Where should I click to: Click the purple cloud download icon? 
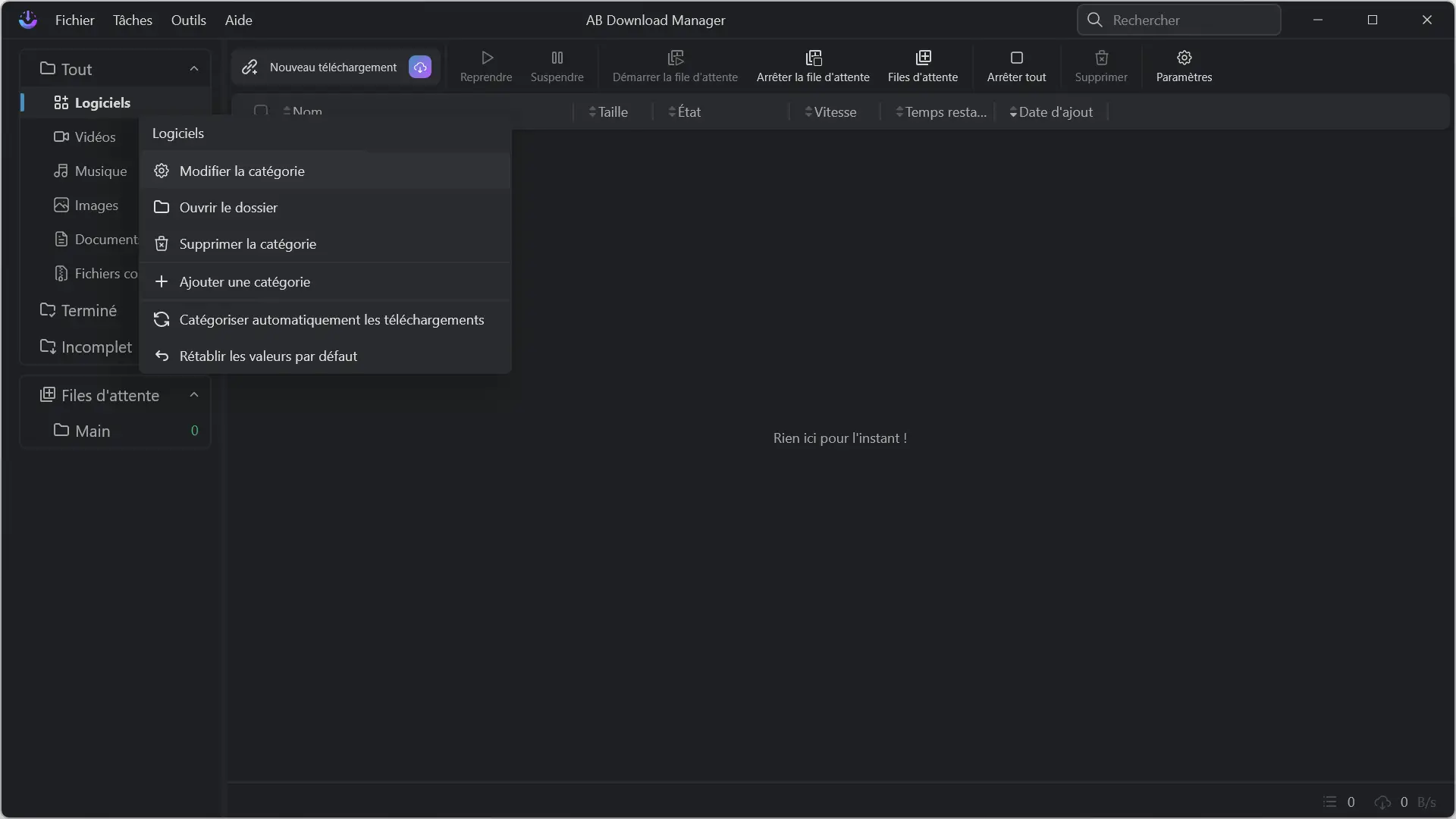coord(420,67)
